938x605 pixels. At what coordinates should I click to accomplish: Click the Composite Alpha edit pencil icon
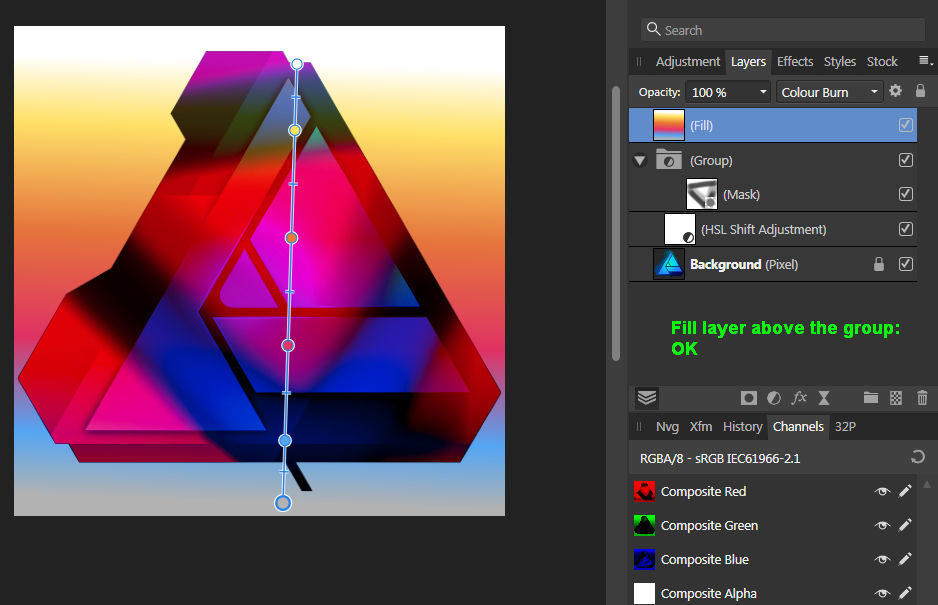click(x=905, y=593)
